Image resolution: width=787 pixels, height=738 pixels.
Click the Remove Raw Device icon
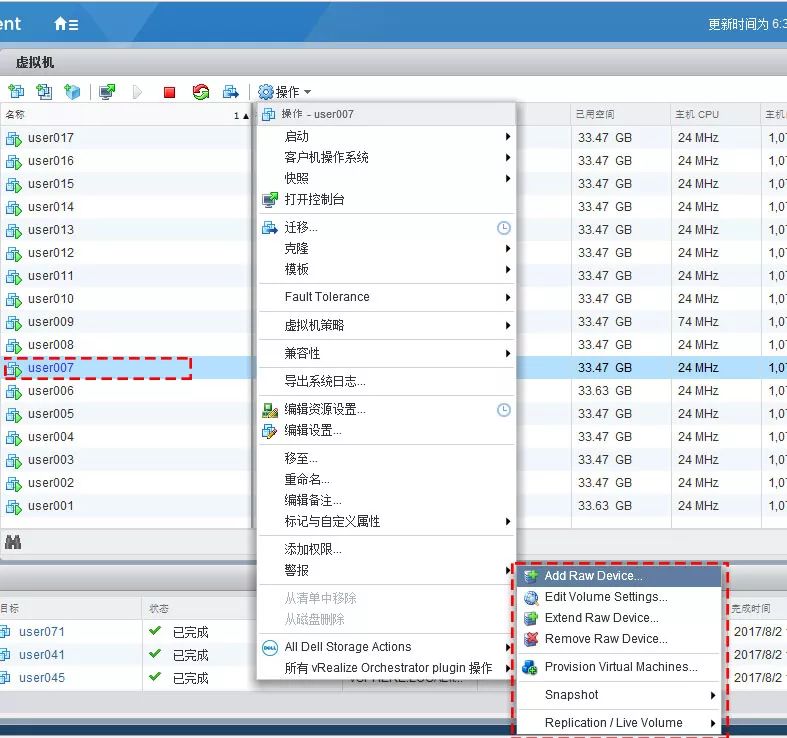[531, 639]
